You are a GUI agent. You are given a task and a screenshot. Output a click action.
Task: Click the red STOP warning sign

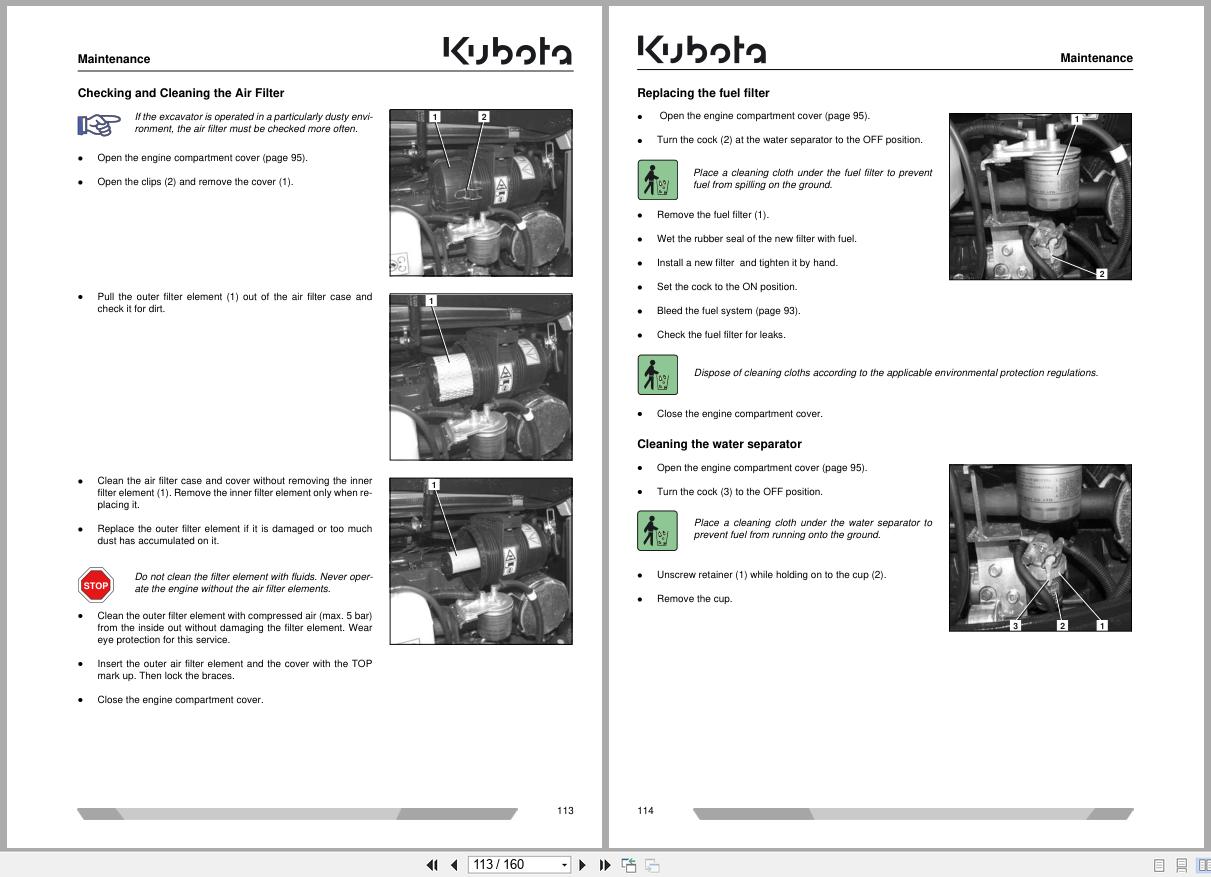(96, 585)
